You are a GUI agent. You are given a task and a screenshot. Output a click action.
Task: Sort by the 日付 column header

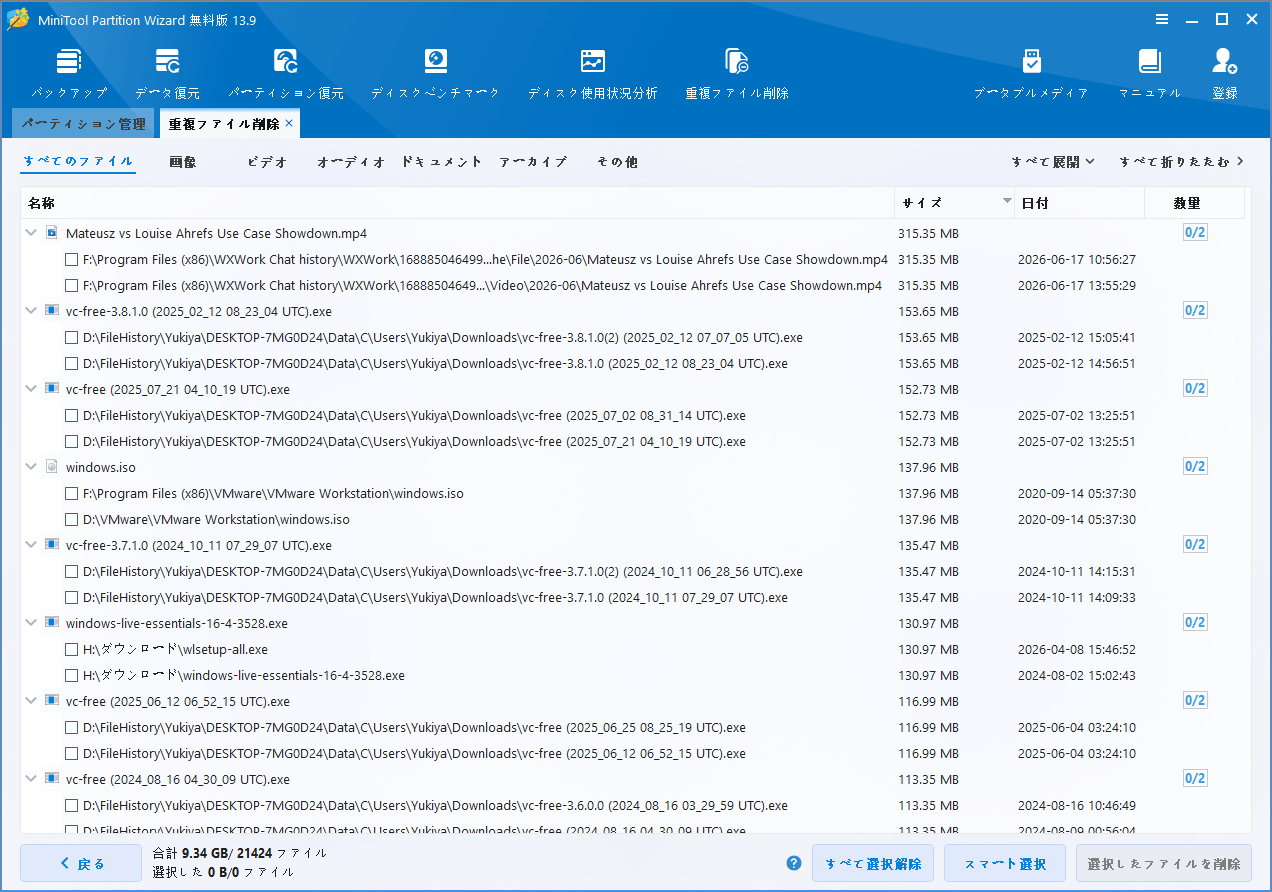pyautogui.click(x=1079, y=203)
